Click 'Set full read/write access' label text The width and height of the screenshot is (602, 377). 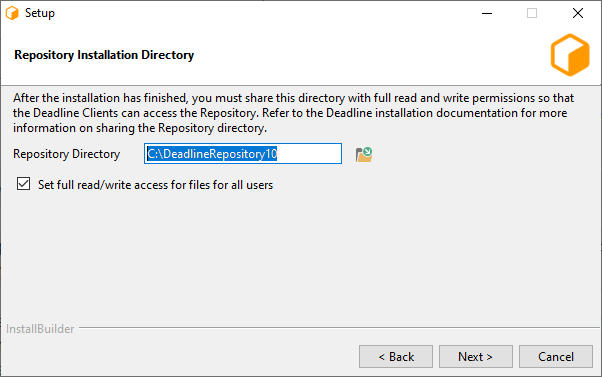[155, 185]
